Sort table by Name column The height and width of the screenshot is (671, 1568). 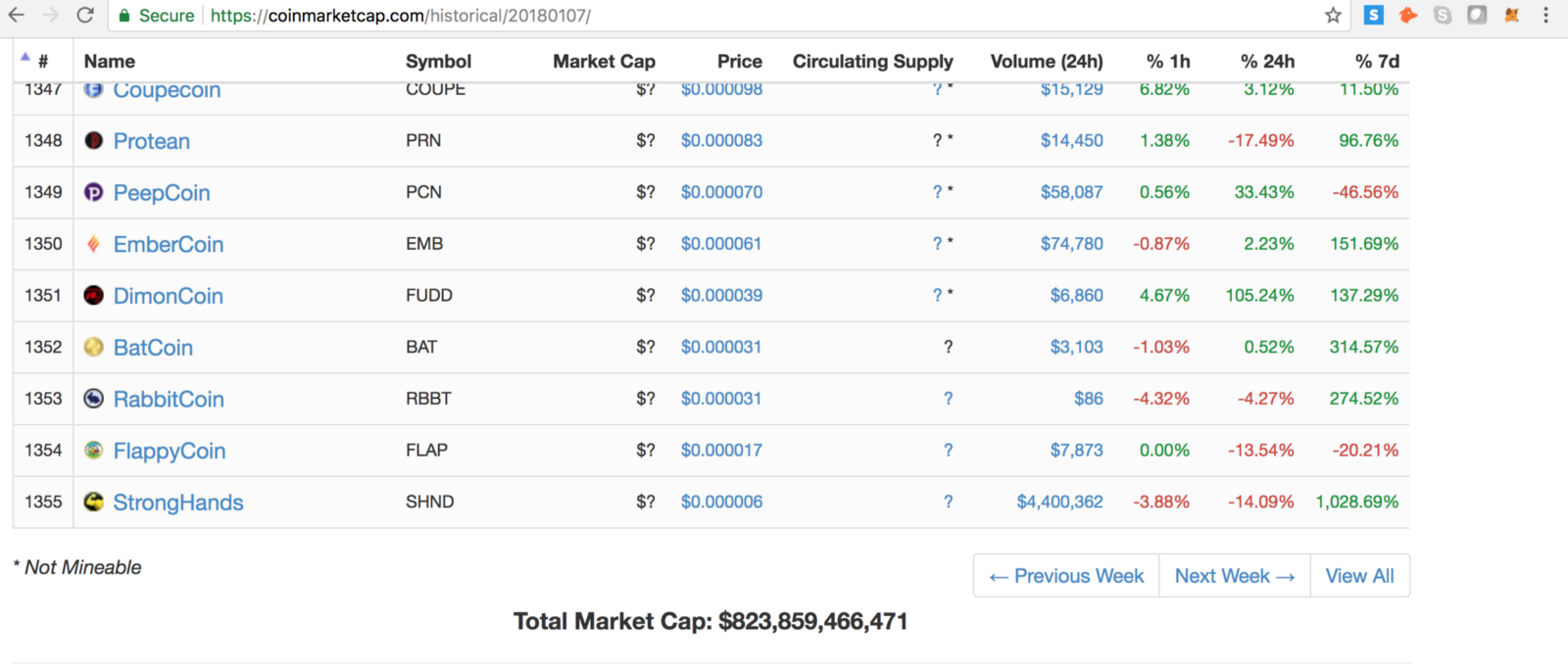(110, 61)
